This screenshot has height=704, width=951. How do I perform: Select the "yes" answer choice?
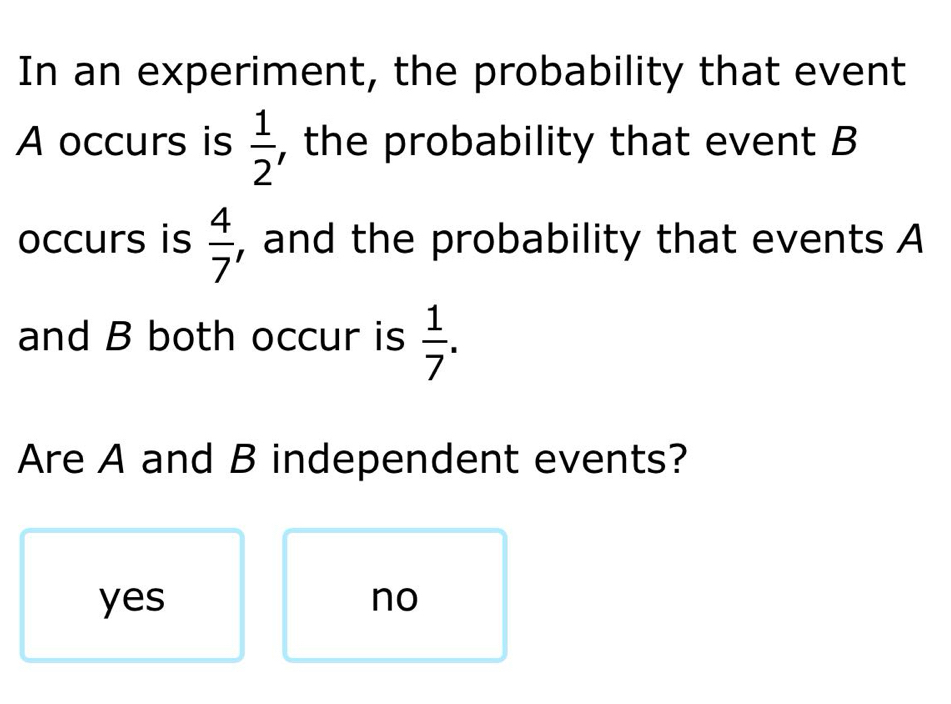(x=132, y=597)
